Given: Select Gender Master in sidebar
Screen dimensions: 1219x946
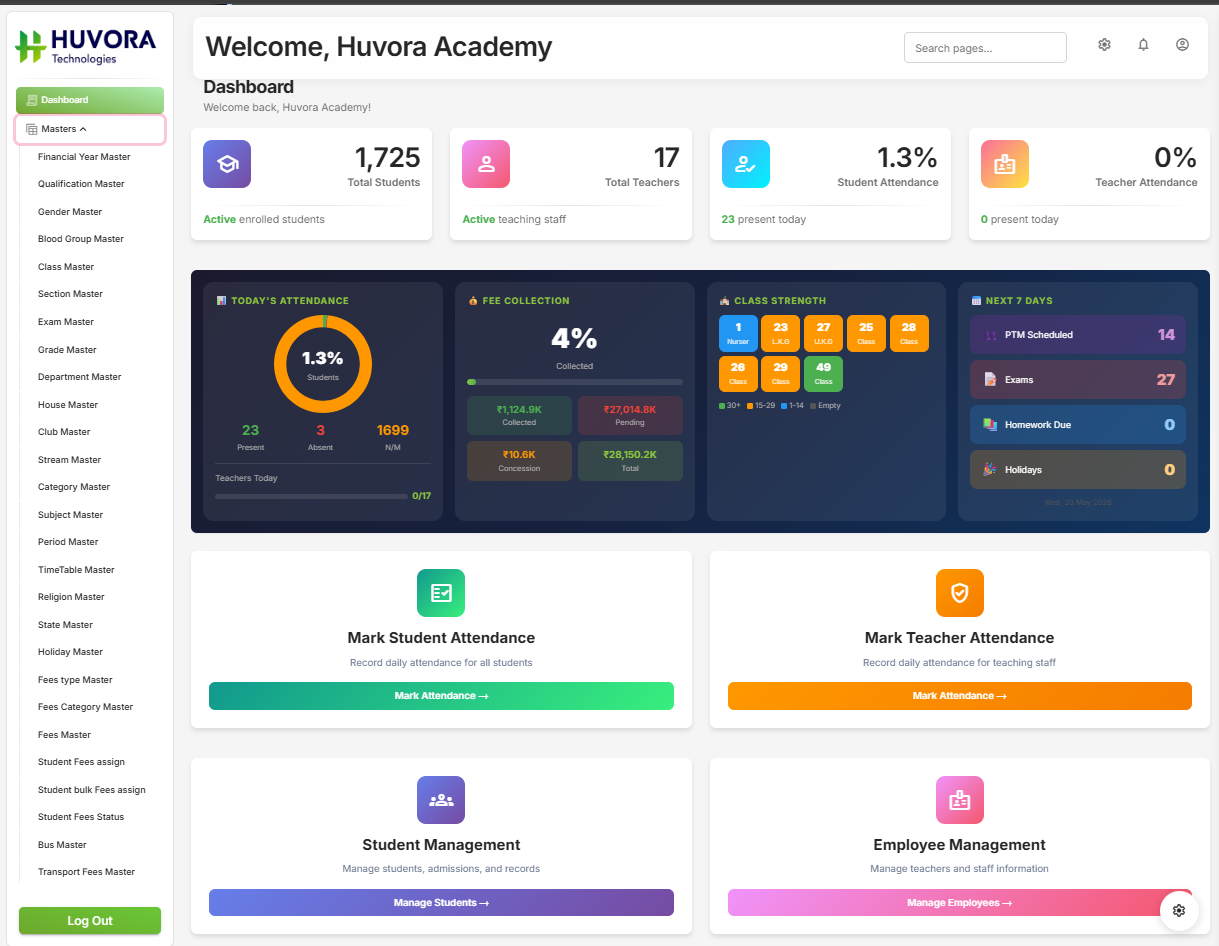Looking at the screenshot, I should (x=70, y=212).
